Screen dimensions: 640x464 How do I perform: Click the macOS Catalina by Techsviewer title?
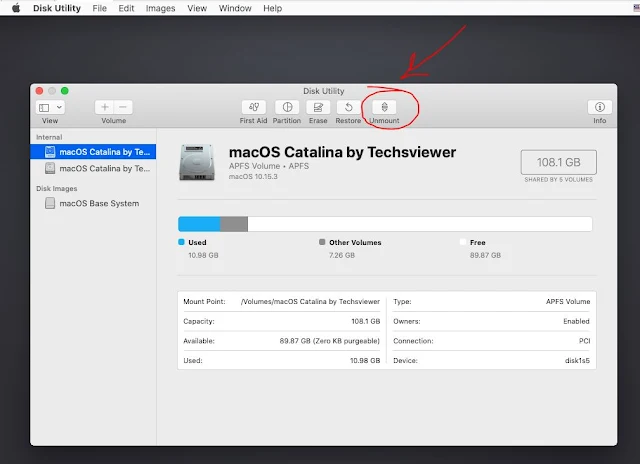(342, 152)
